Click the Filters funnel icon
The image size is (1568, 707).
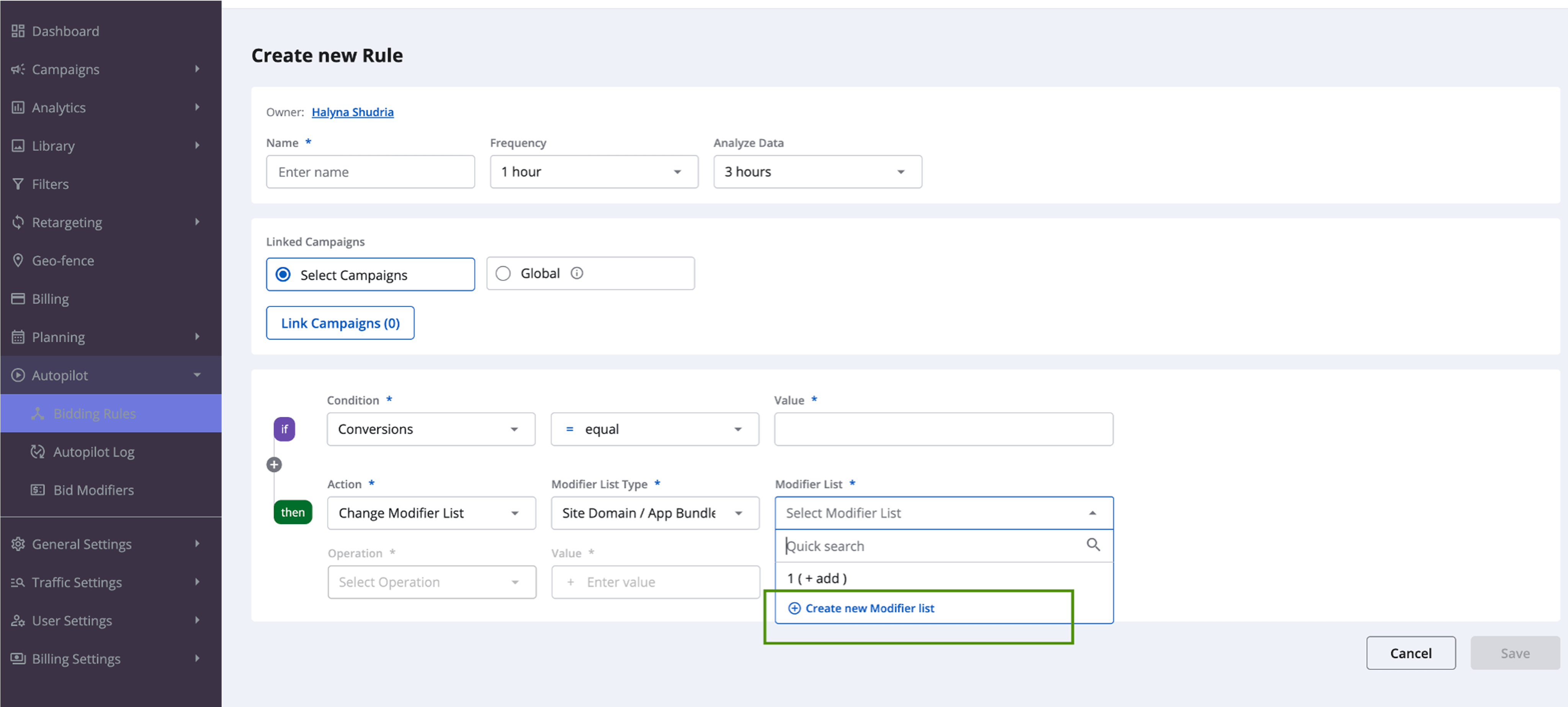(x=18, y=184)
